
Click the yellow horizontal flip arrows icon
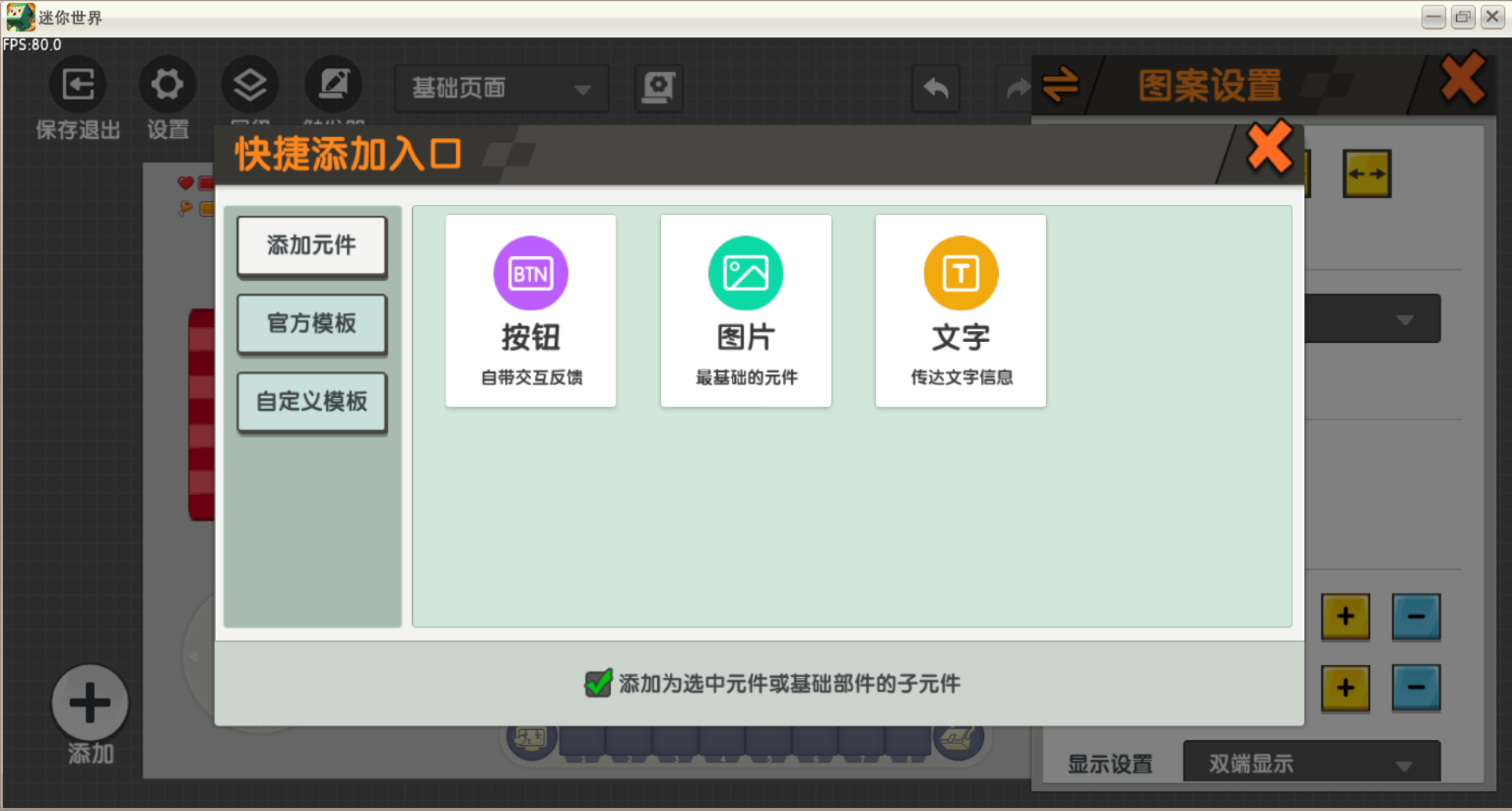click(1367, 173)
